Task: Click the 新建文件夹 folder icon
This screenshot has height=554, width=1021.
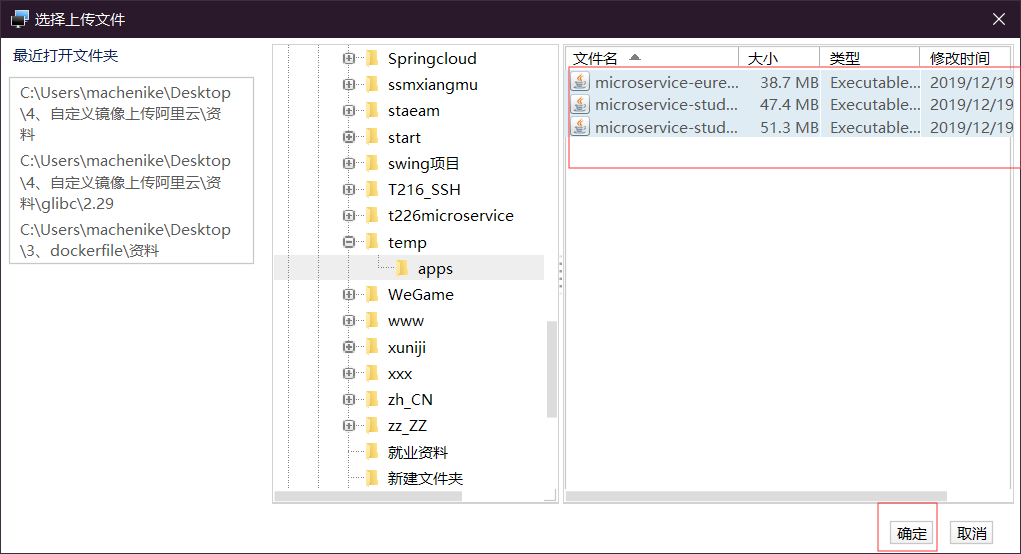Action: click(x=372, y=478)
